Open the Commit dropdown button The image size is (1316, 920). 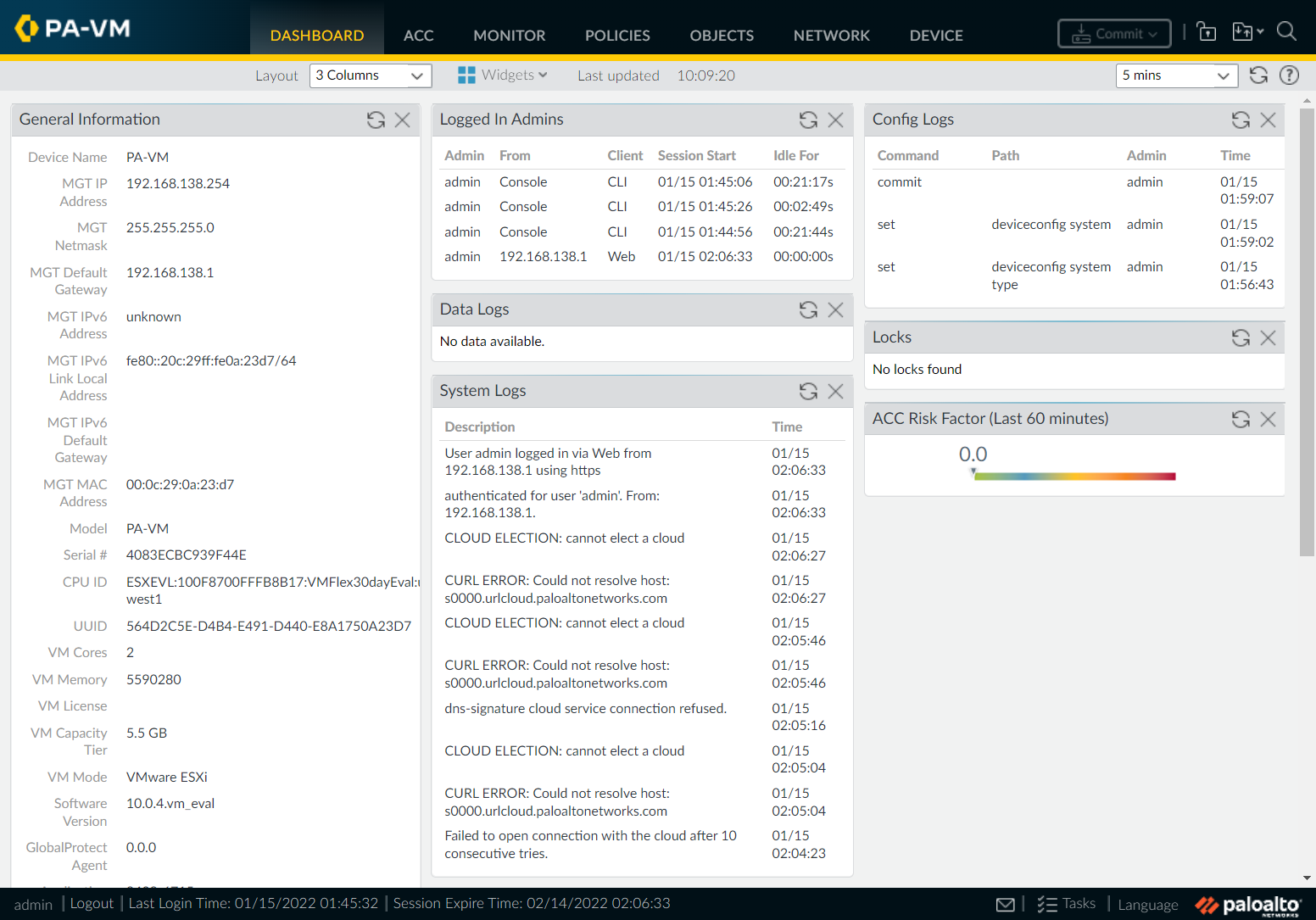[1114, 34]
